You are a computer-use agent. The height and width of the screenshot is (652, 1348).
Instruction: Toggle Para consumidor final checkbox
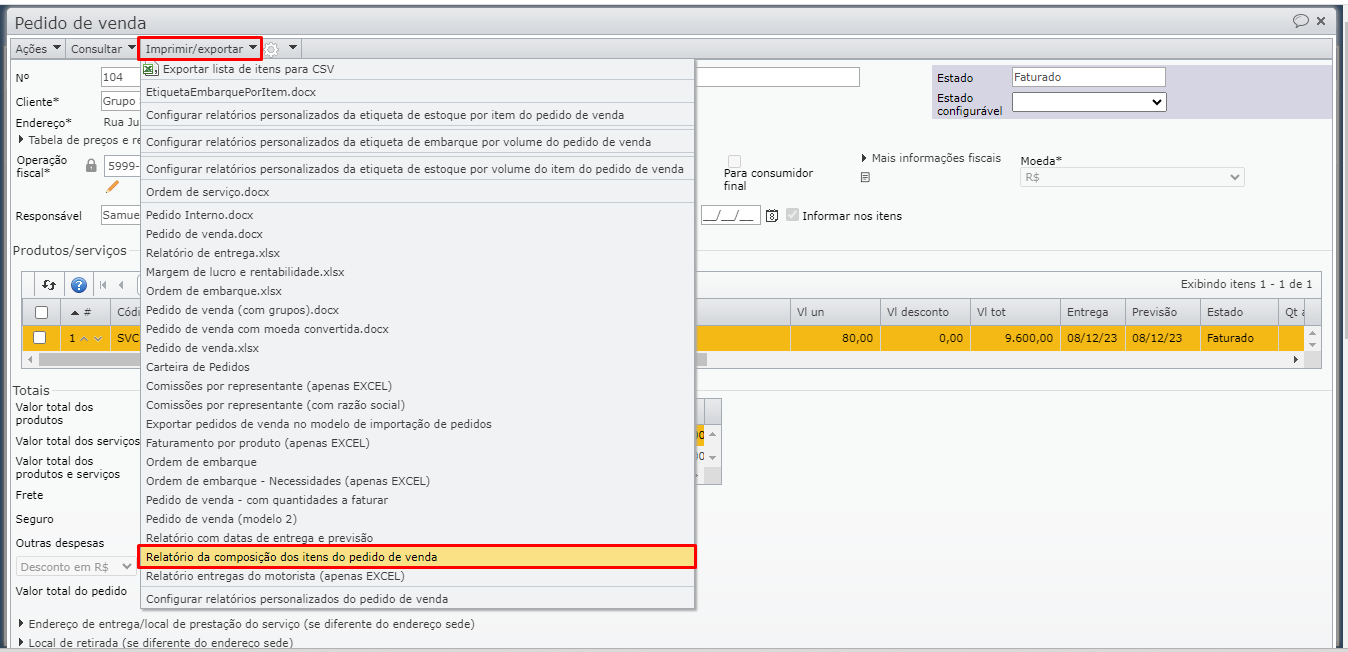point(735,161)
